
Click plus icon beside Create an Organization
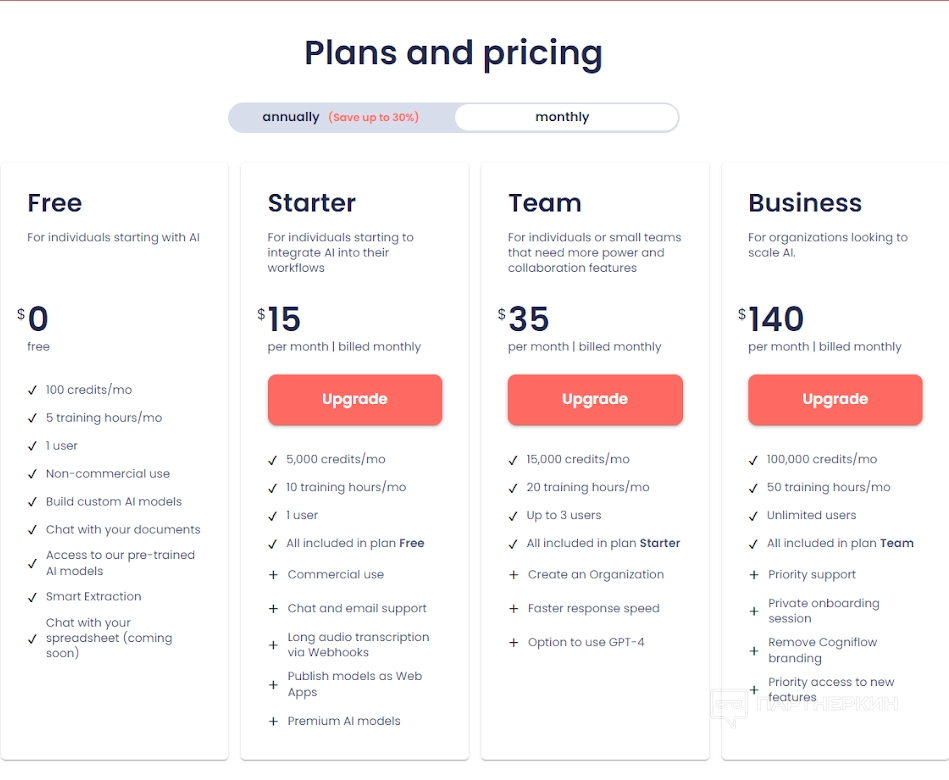tap(513, 575)
